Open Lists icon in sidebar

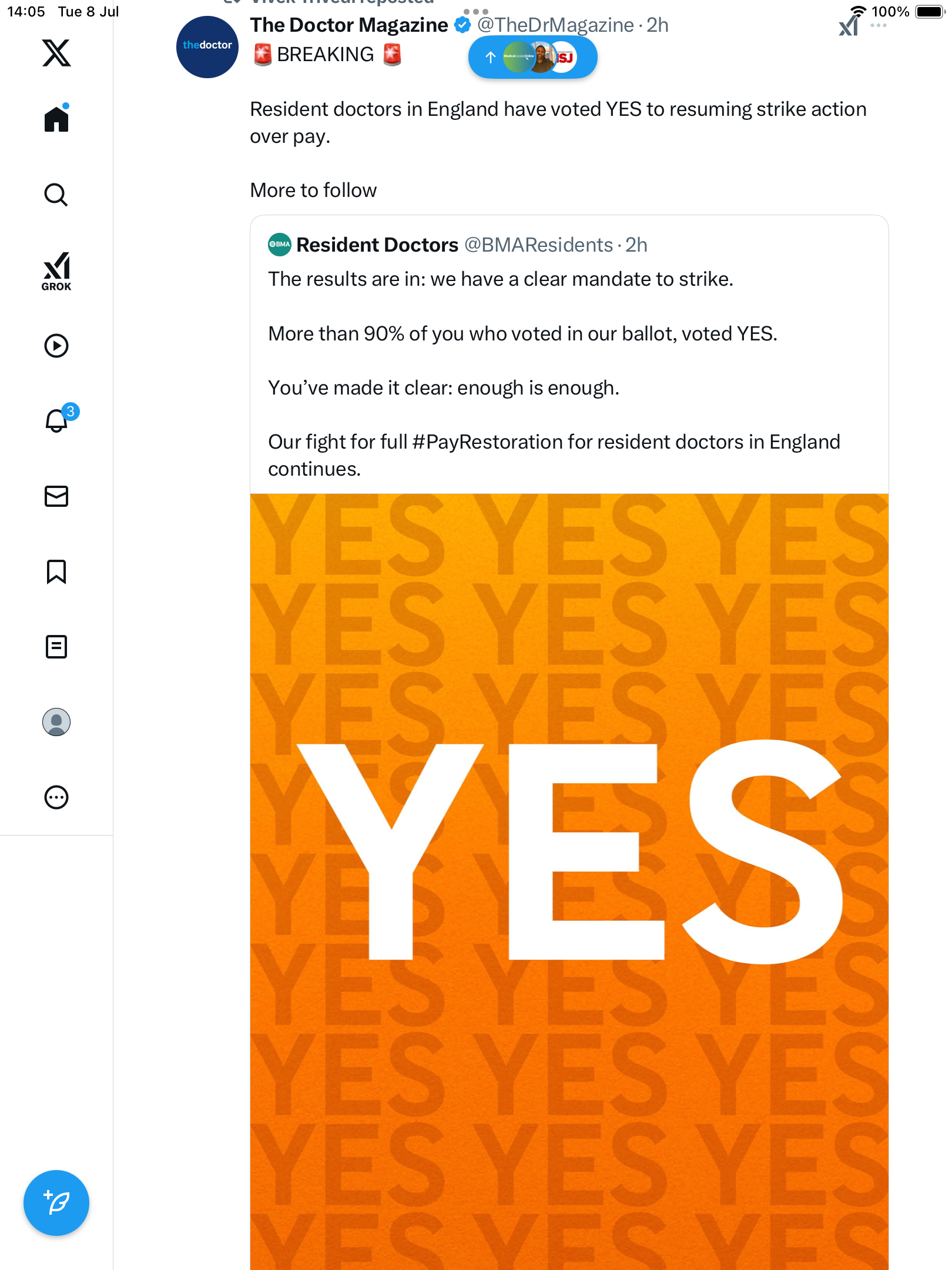[x=56, y=647]
